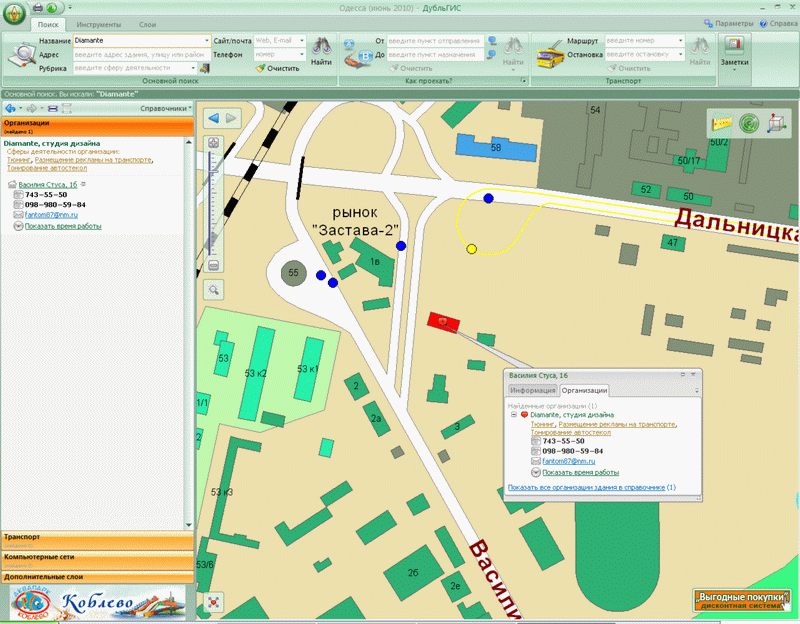Click the expand-all cards icon in directory panel toolbar

pos(66,108)
